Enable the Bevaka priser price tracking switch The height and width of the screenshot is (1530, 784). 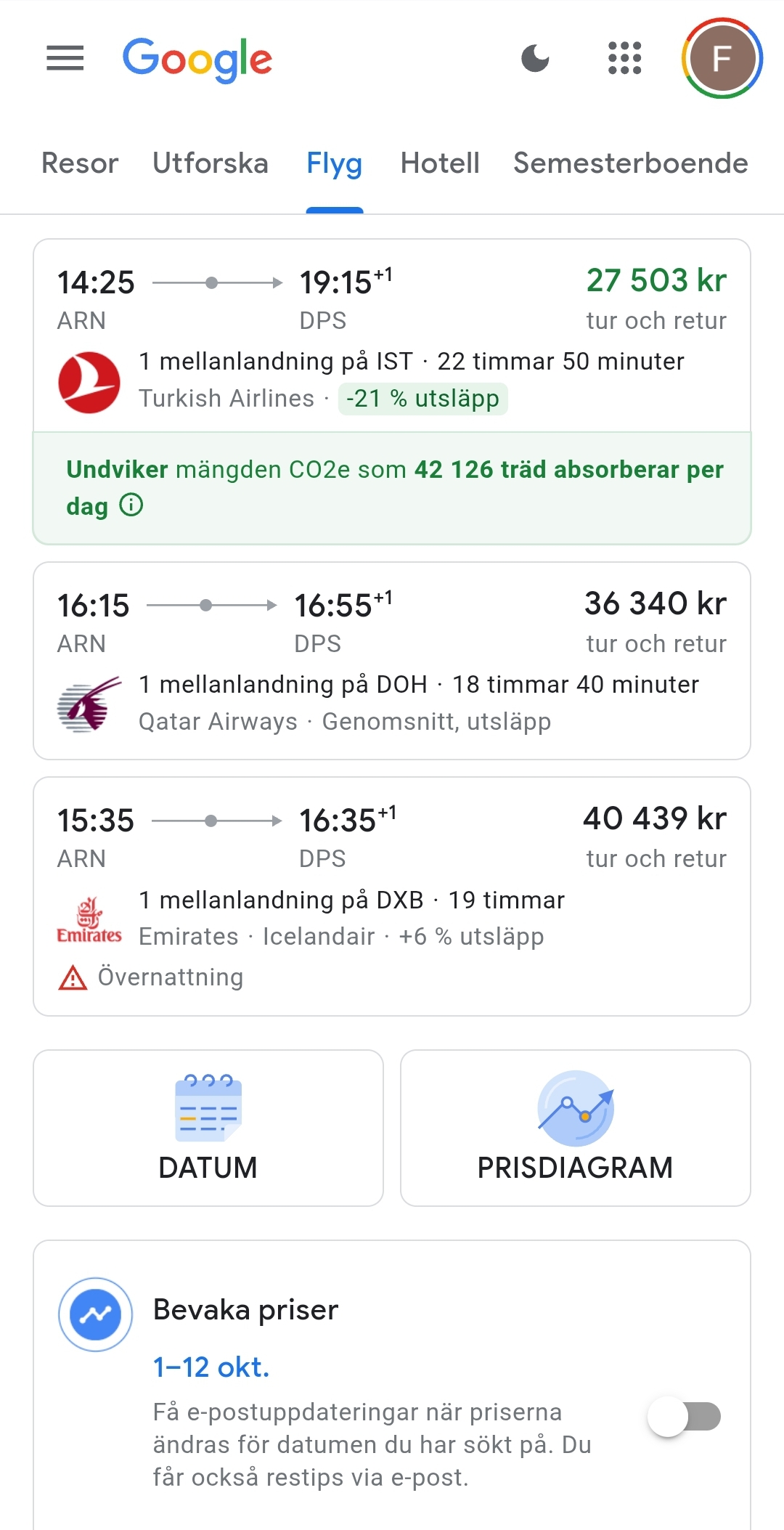[684, 1416]
